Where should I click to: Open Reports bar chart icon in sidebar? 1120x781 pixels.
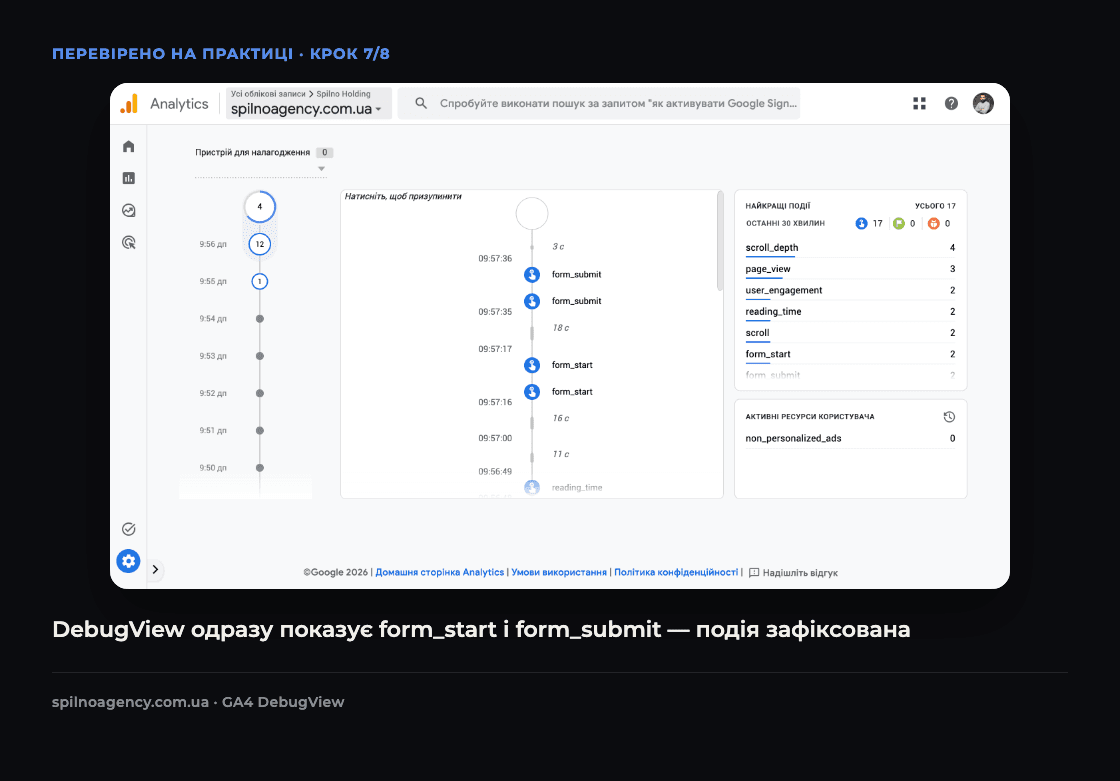[129, 178]
